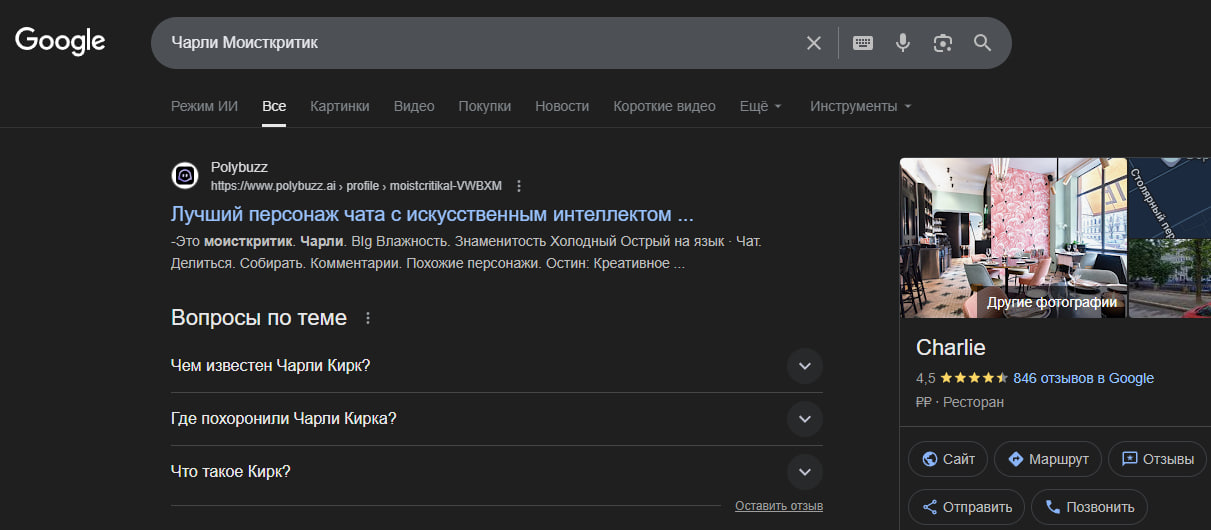Start voice search with microphone icon
The height and width of the screenshot is (530, 1211).
click(902, 43)
